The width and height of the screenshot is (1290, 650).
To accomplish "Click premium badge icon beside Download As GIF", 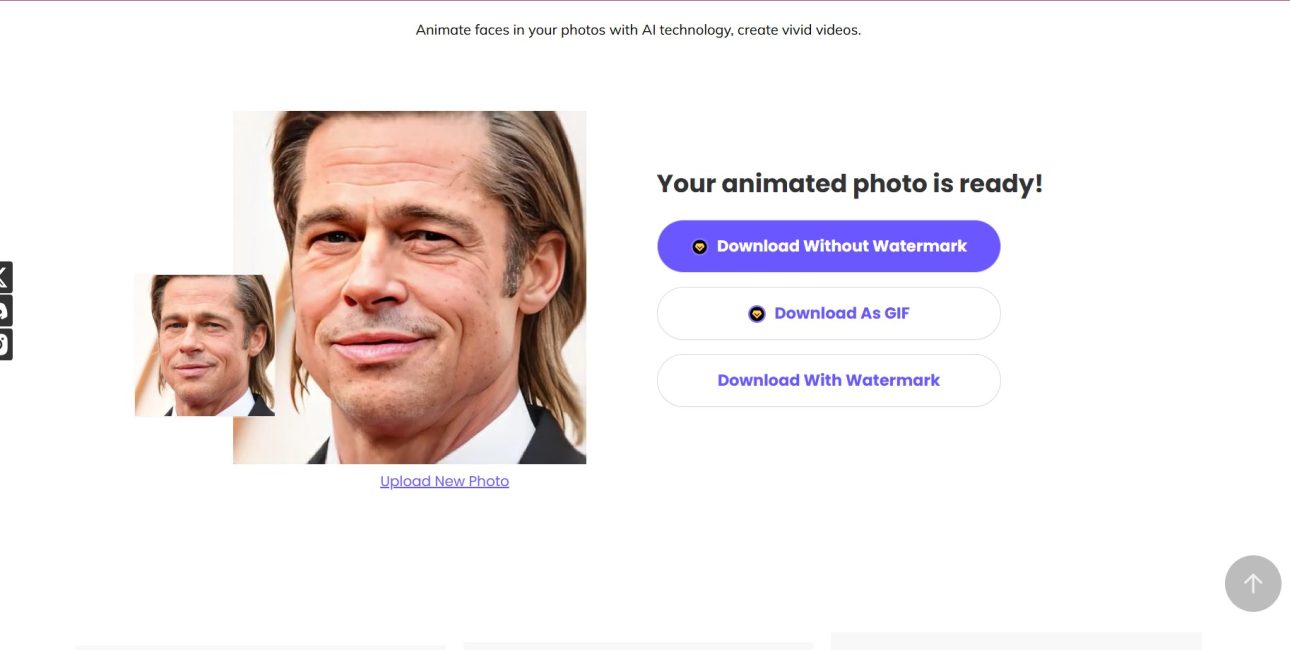I will (x=757, y=313).
